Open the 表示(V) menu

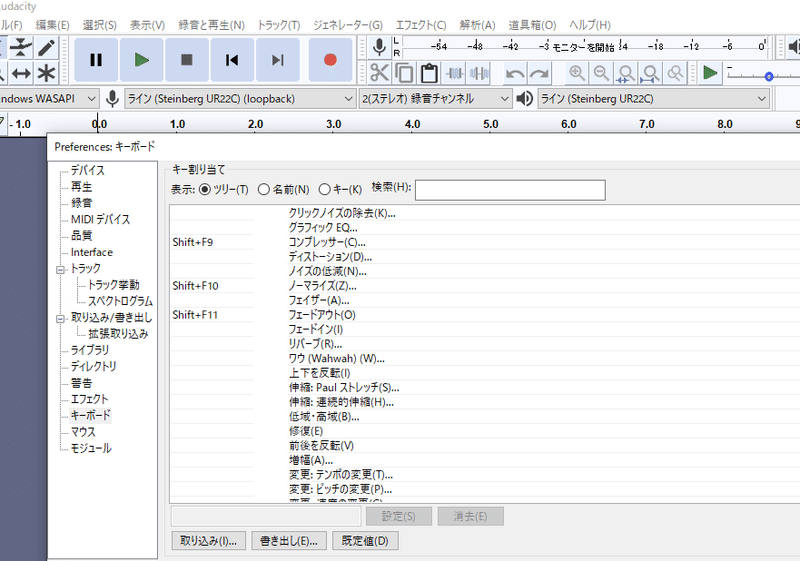147,25
